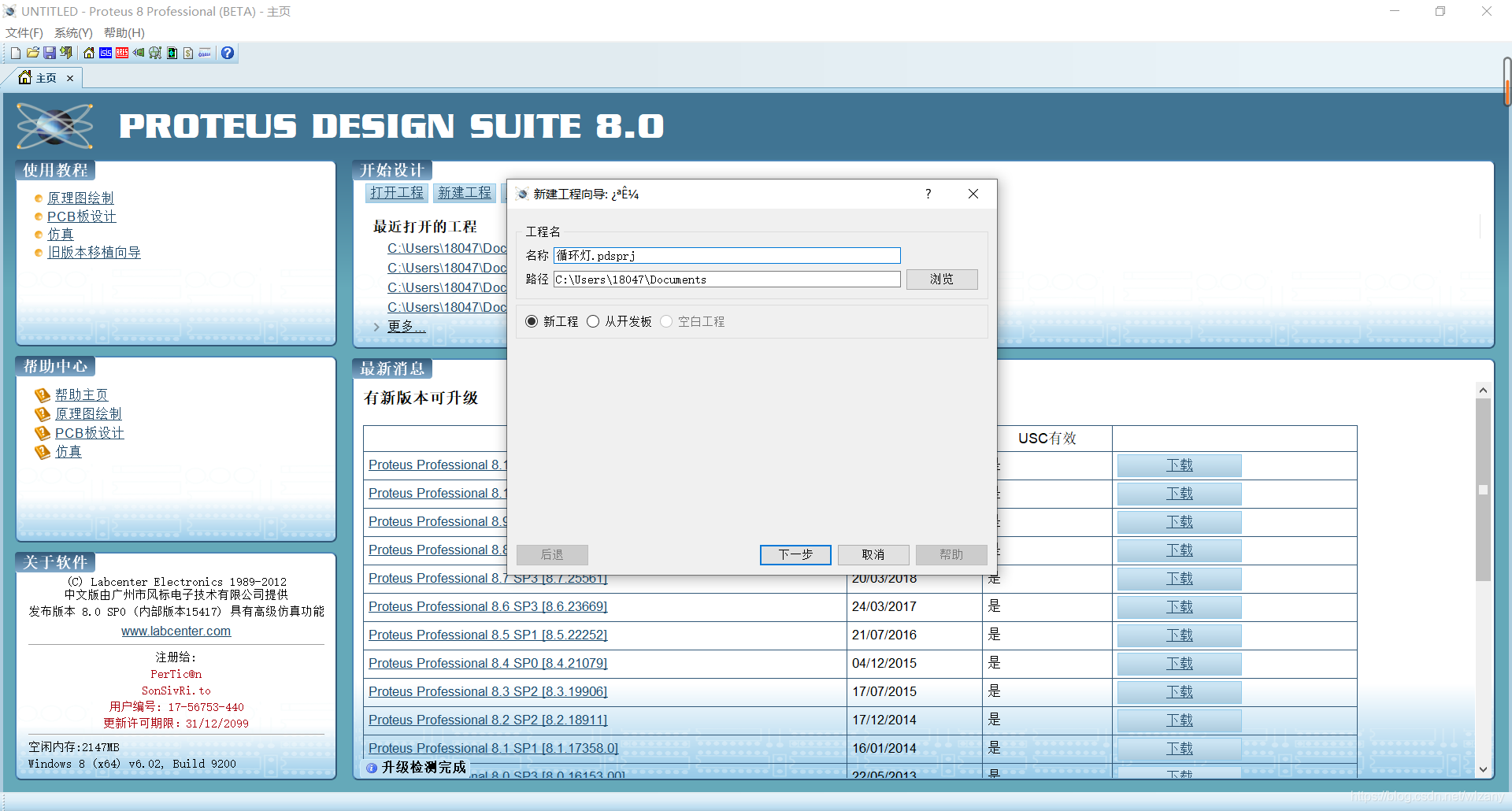Click the 升级检测完成 status text
The height and width of the screenshot is (811, 1512).
pos(424,768)
